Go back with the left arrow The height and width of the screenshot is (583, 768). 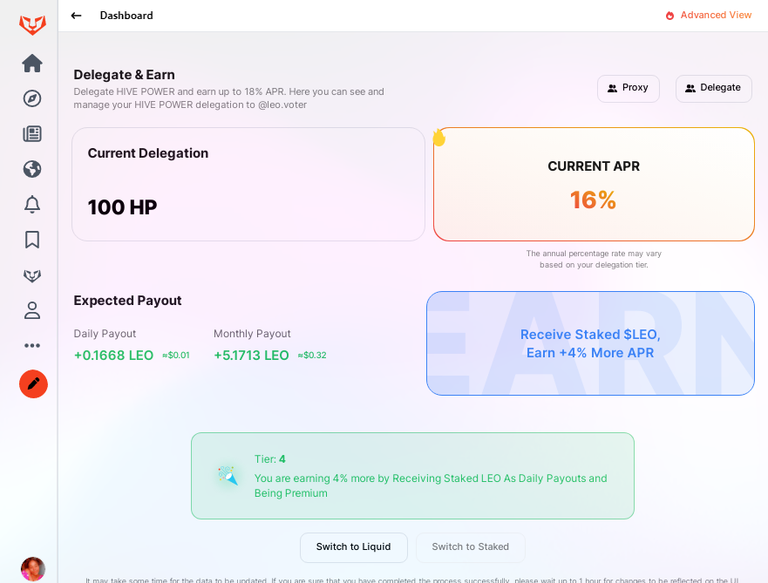(76, 16)
